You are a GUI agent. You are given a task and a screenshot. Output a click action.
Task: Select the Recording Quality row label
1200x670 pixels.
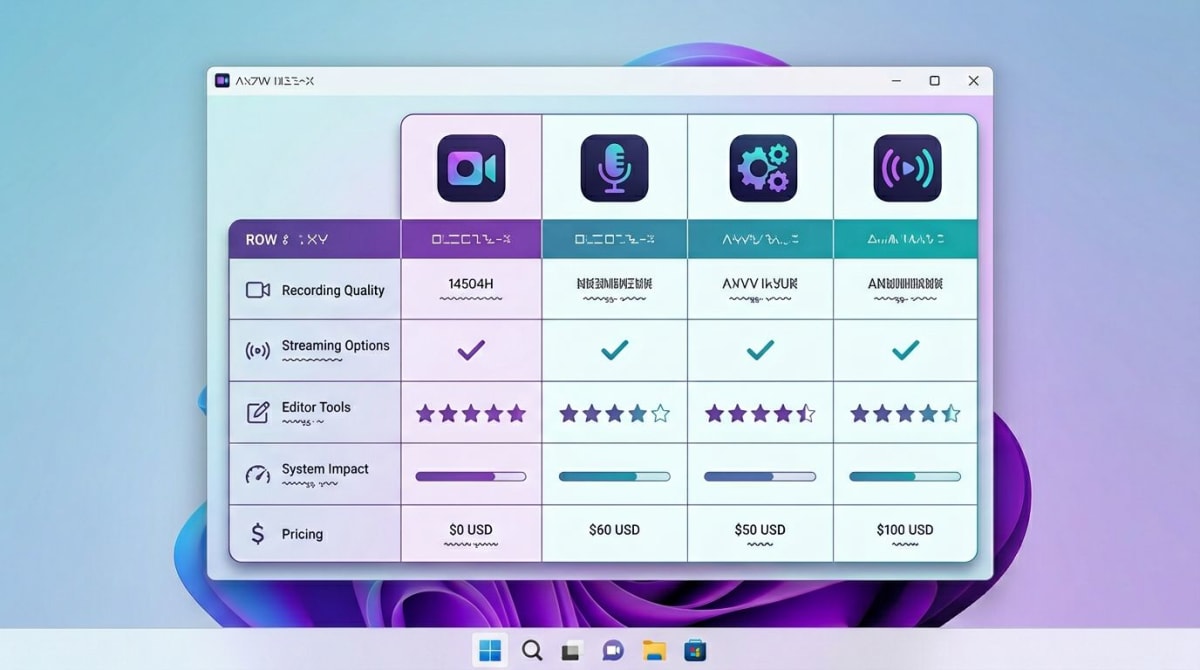333,290
